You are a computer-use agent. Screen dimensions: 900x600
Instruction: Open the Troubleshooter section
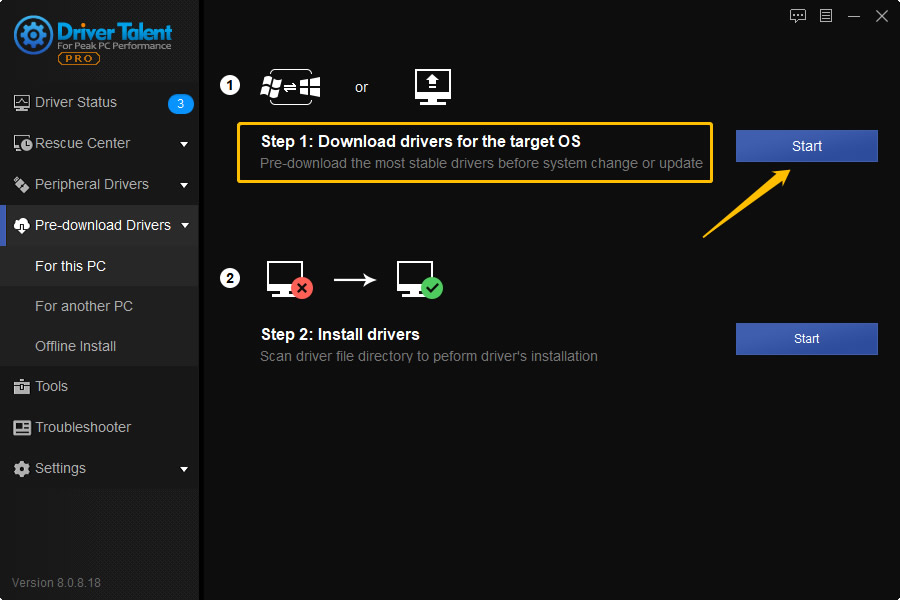tap(99, 428)
